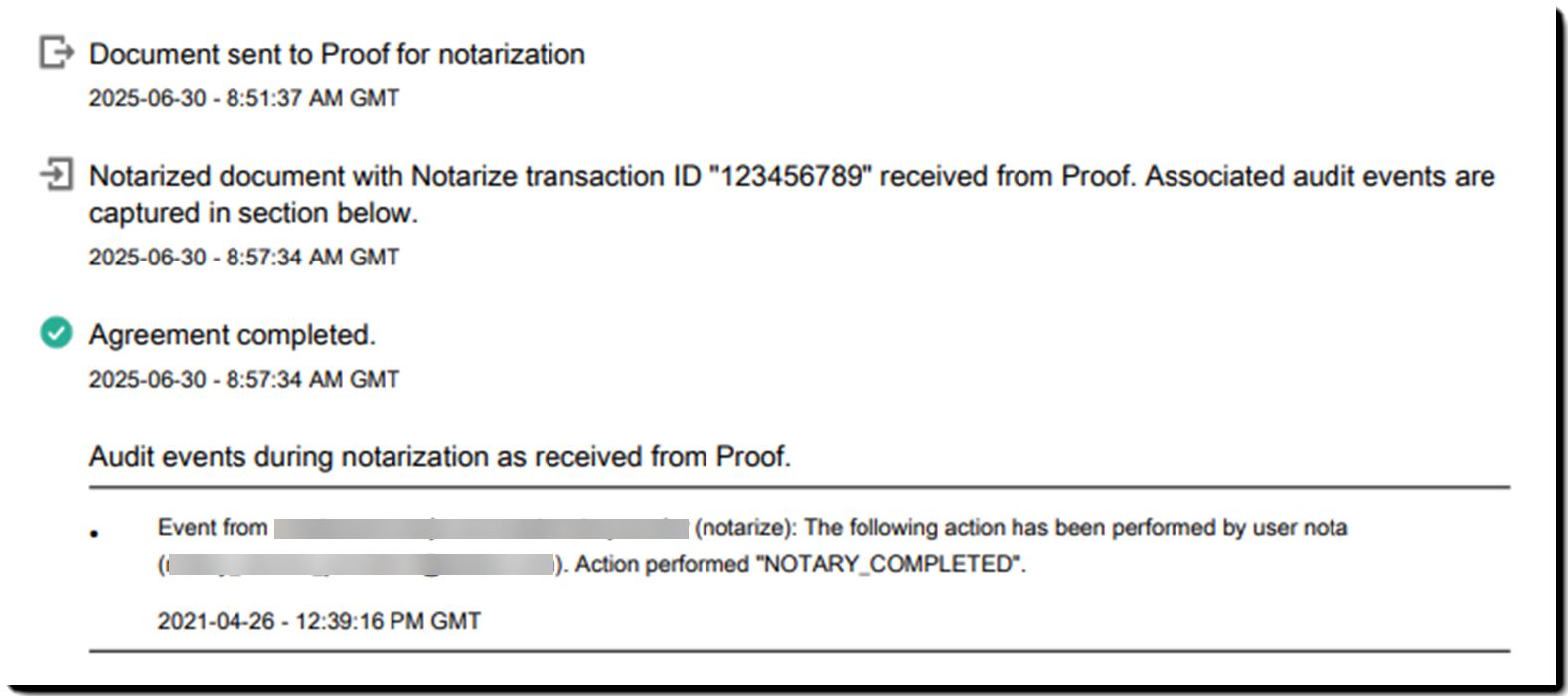Click the green Agreement completed checkmark icon

(56, 333)
